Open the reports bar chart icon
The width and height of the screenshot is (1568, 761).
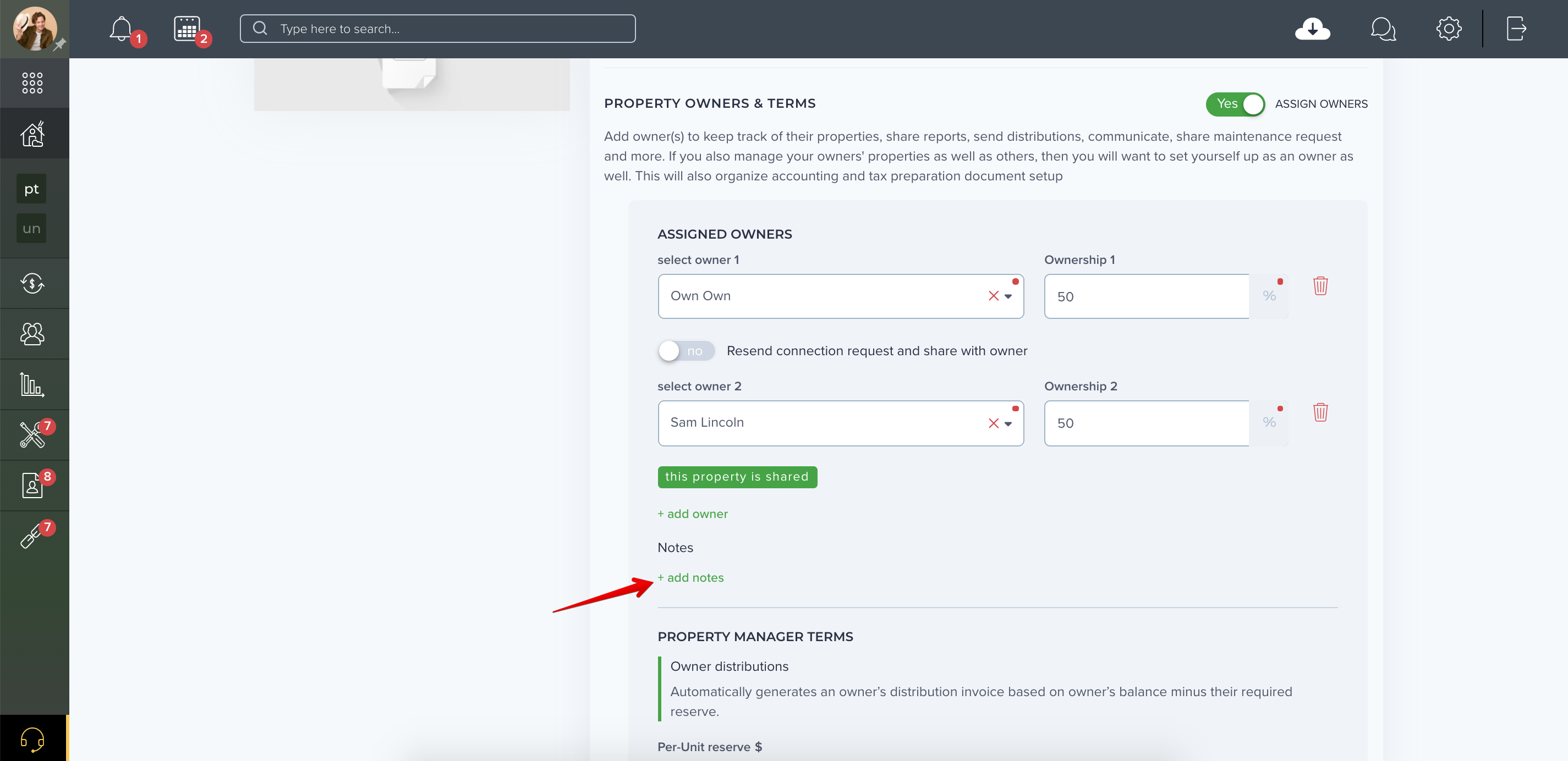tap(32, 384)
